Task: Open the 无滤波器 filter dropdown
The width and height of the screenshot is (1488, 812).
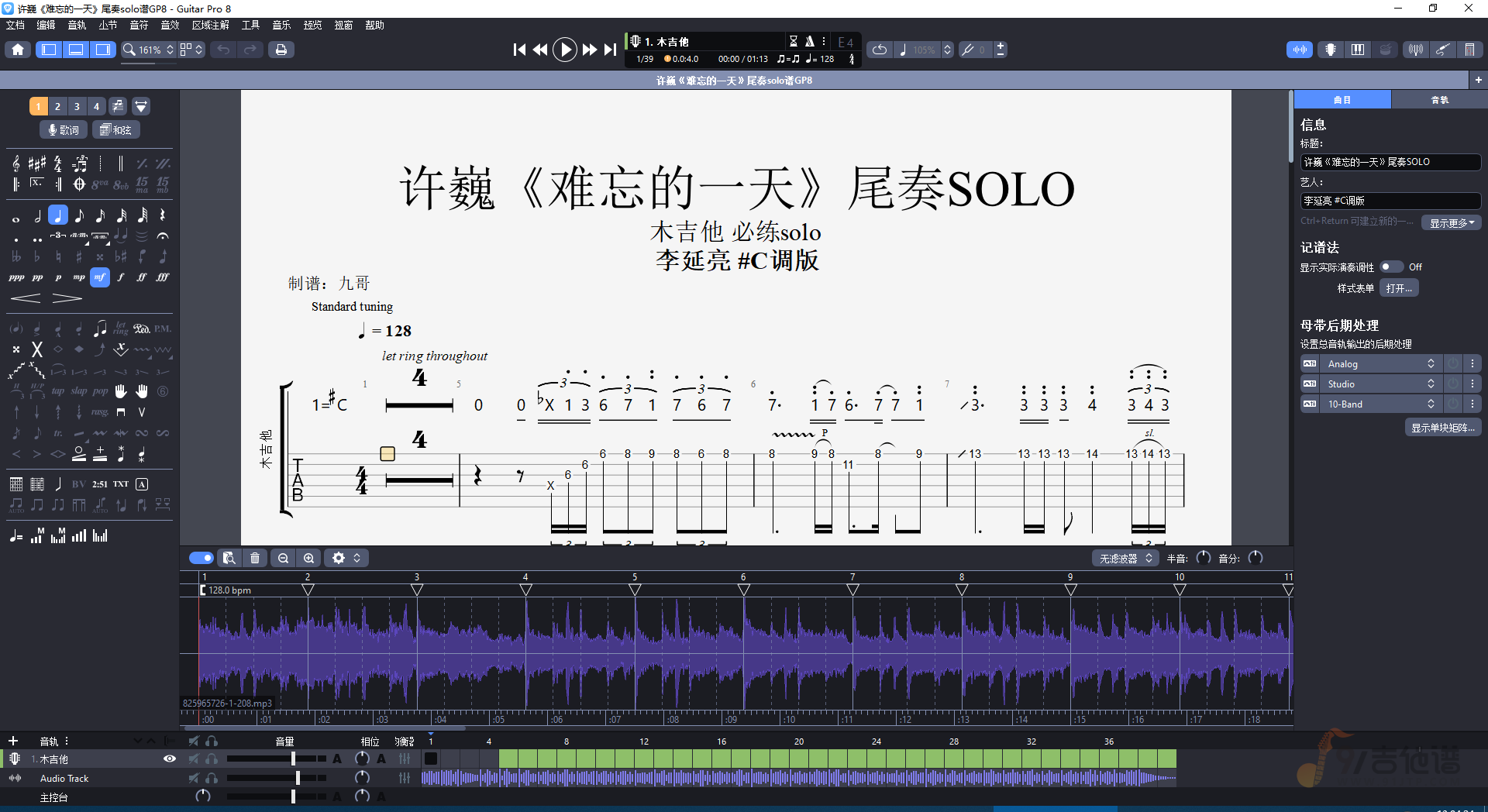Action: point(1126,559)
